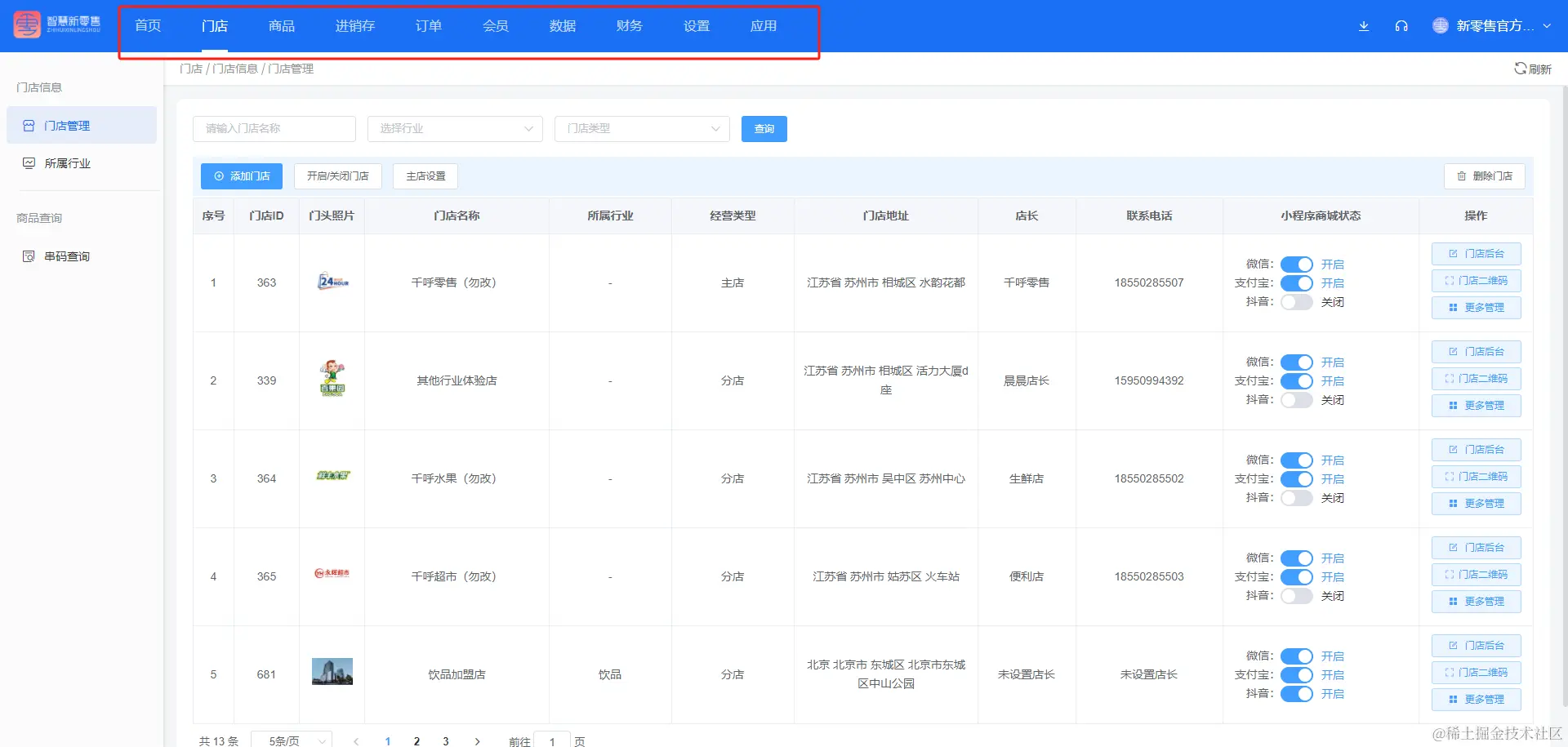Open the 进销存 menu
Image resolution: width=1568 pixels, height=747 pixels.
[x=355, y=26]
